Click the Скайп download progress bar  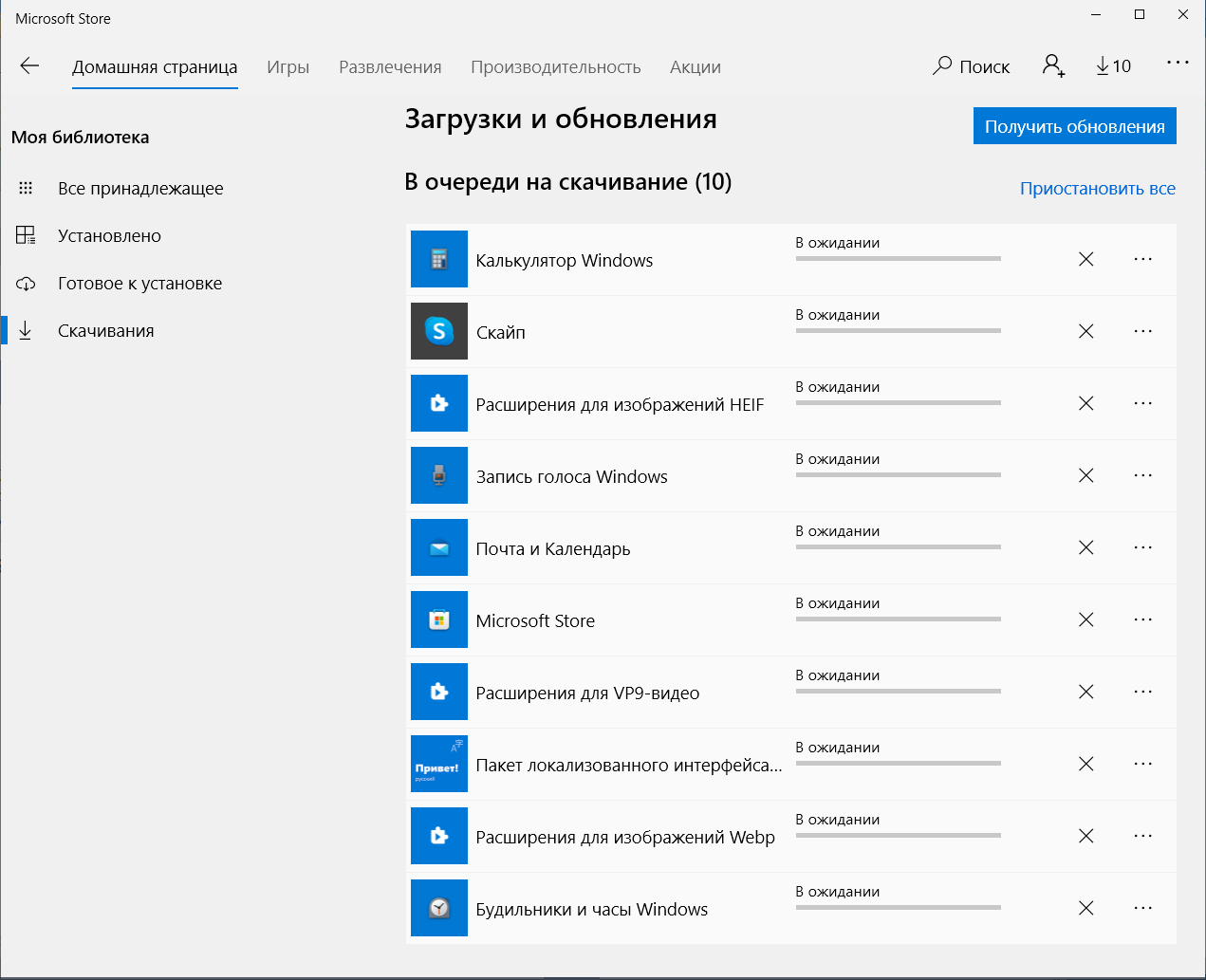click(x=899, y=330)
